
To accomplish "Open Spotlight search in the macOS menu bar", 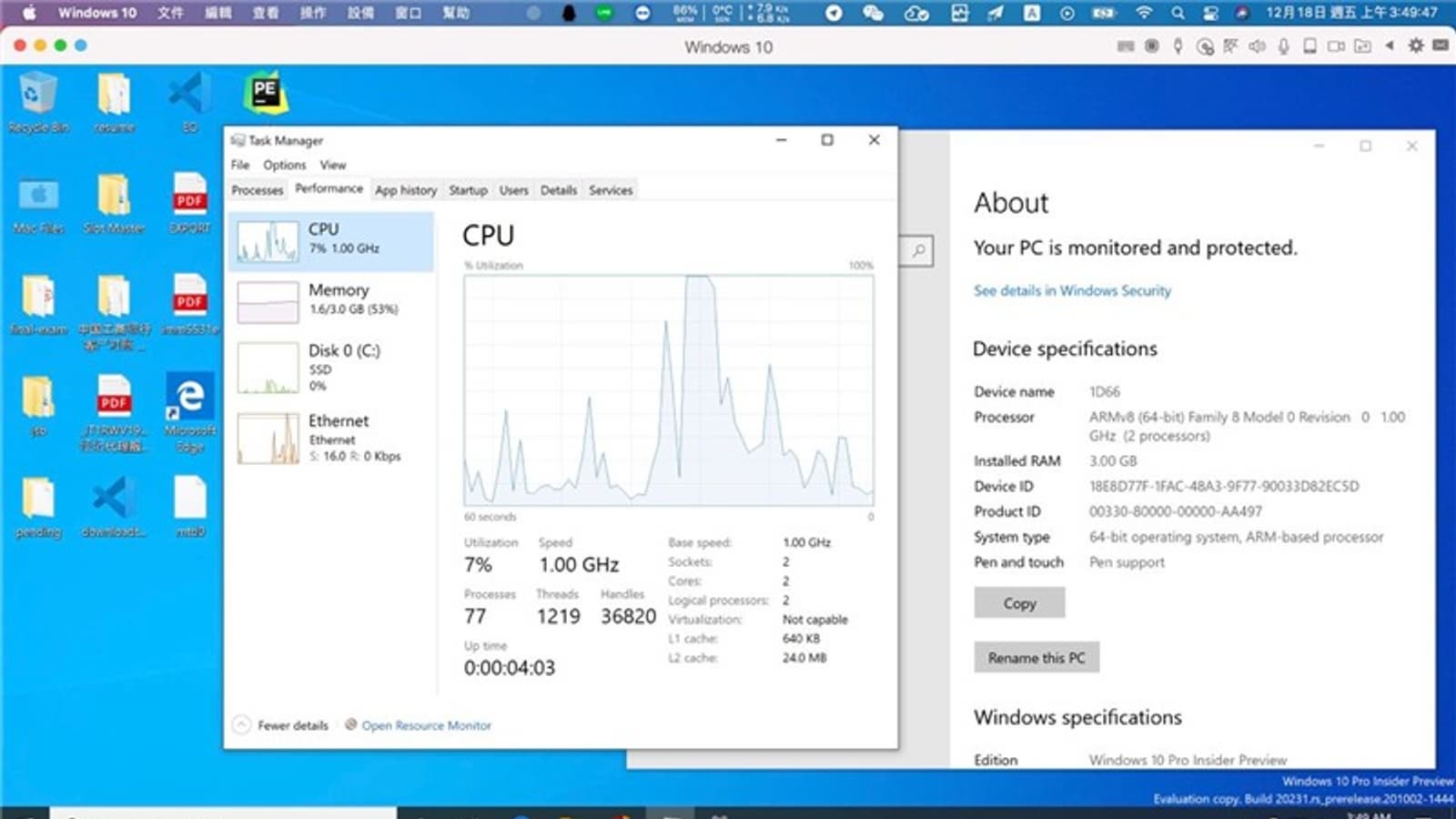I will pyautogui.click(x=1178, y=13).
